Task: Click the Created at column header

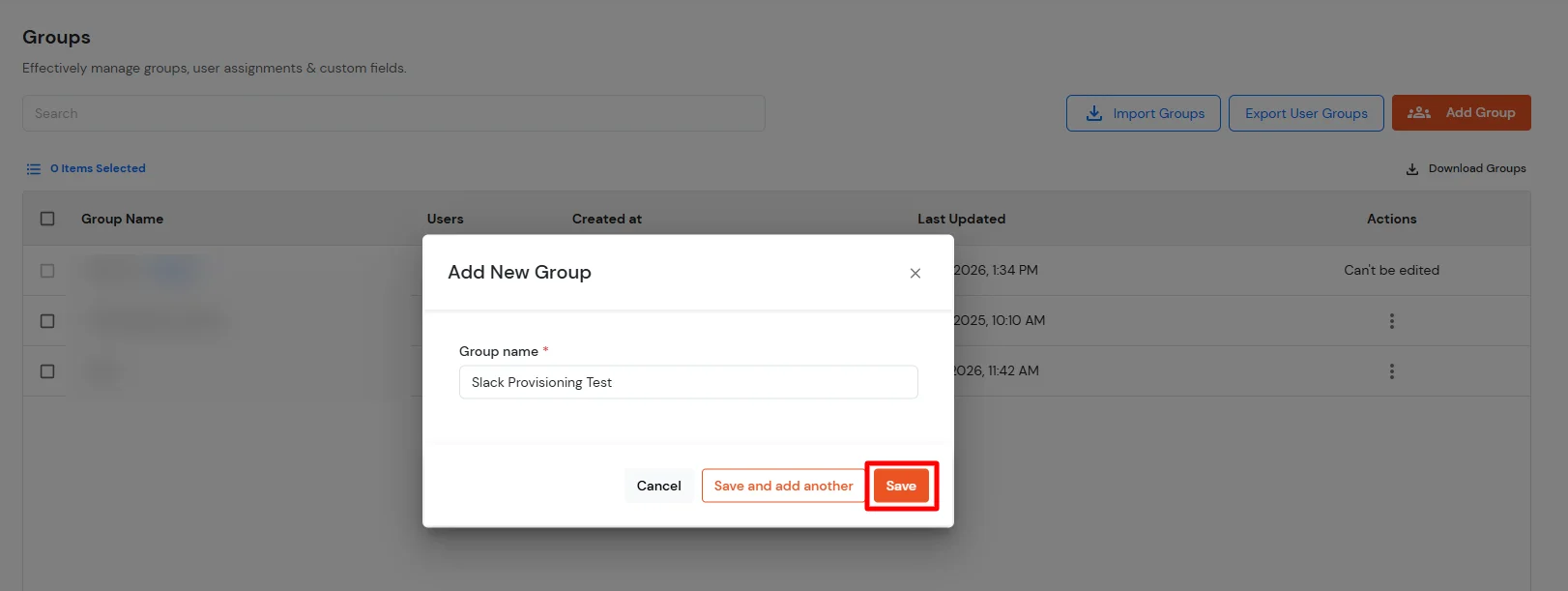Action: click(x=607, y=219)
